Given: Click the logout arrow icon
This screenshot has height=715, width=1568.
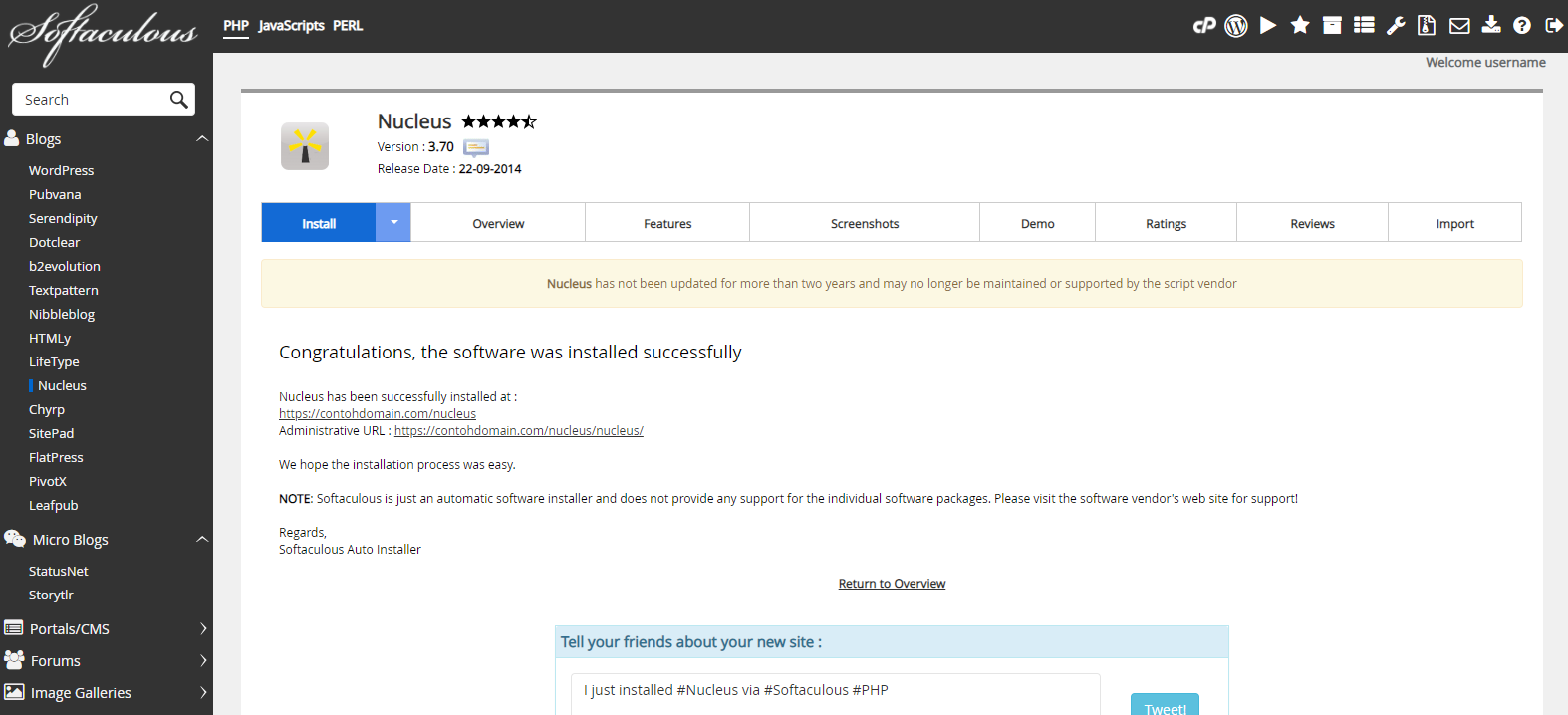Looking at the screenshot, I should click(x=1553, y=26).
